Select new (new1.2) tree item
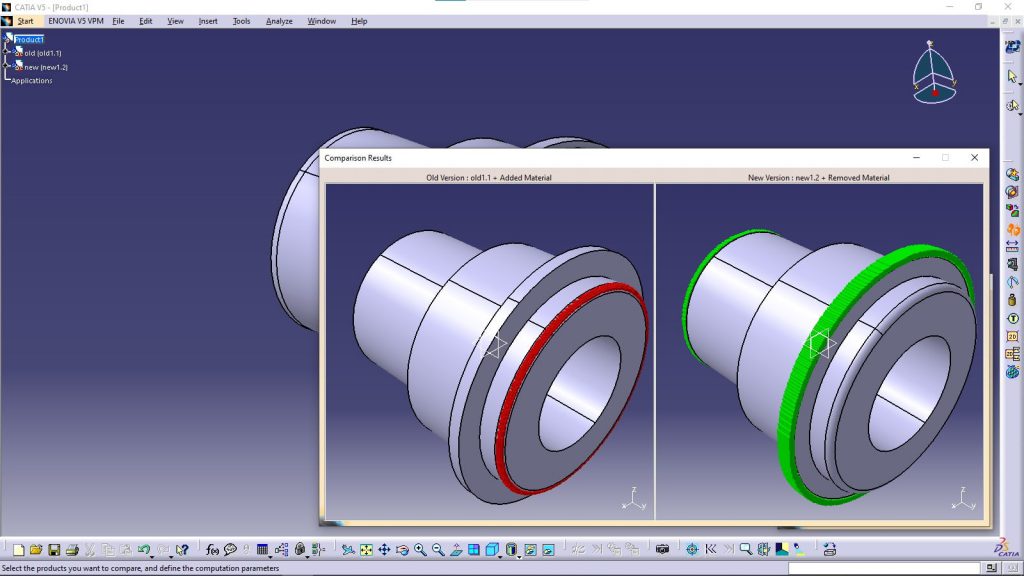Screen dimensions: 1024x576 pos(46,67)
